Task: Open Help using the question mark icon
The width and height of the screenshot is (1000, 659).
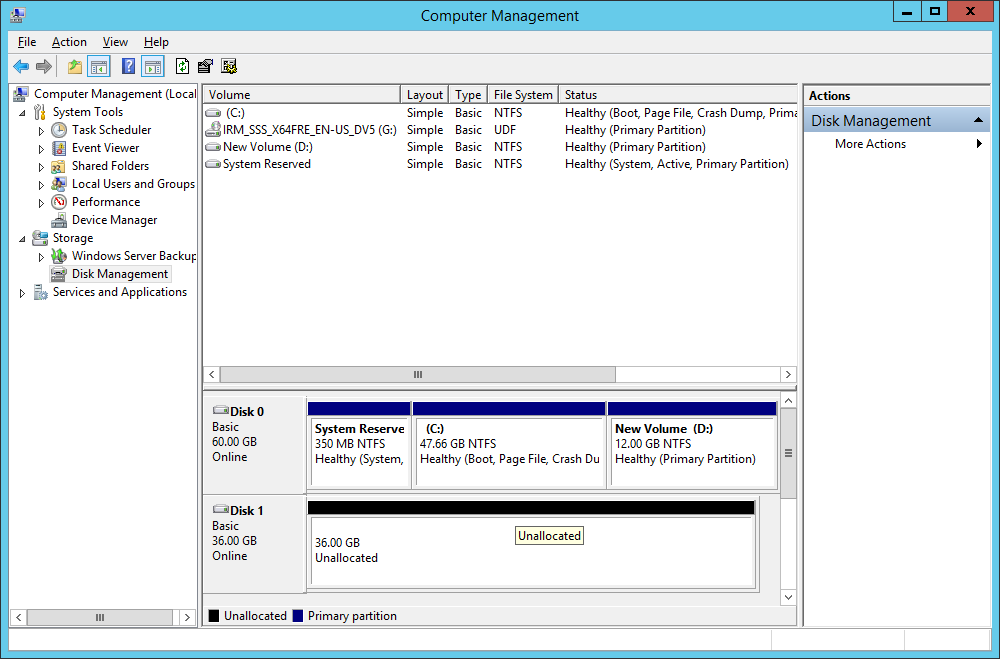Action: coord(128,67)
